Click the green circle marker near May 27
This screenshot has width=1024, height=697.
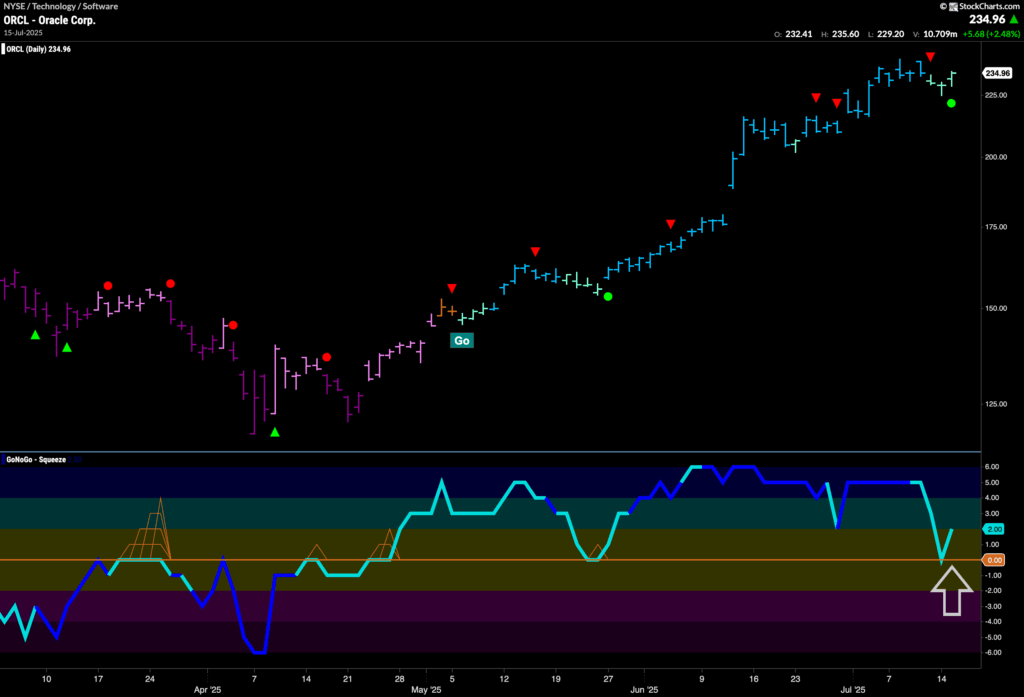608,296
